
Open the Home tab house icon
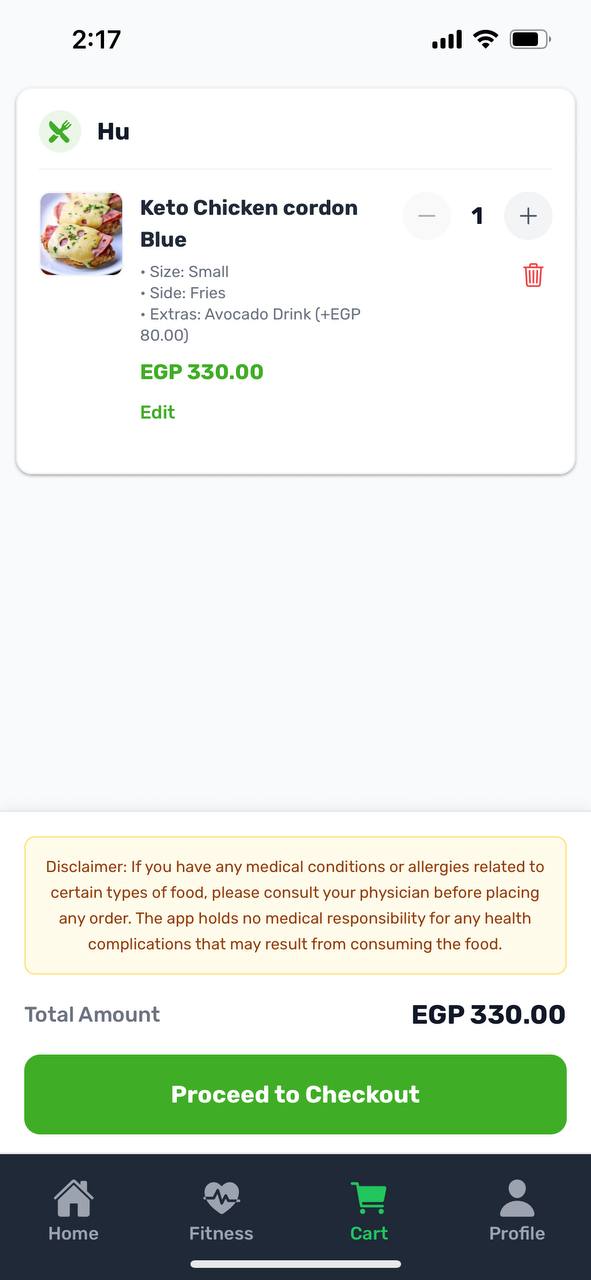[73, 1197]
